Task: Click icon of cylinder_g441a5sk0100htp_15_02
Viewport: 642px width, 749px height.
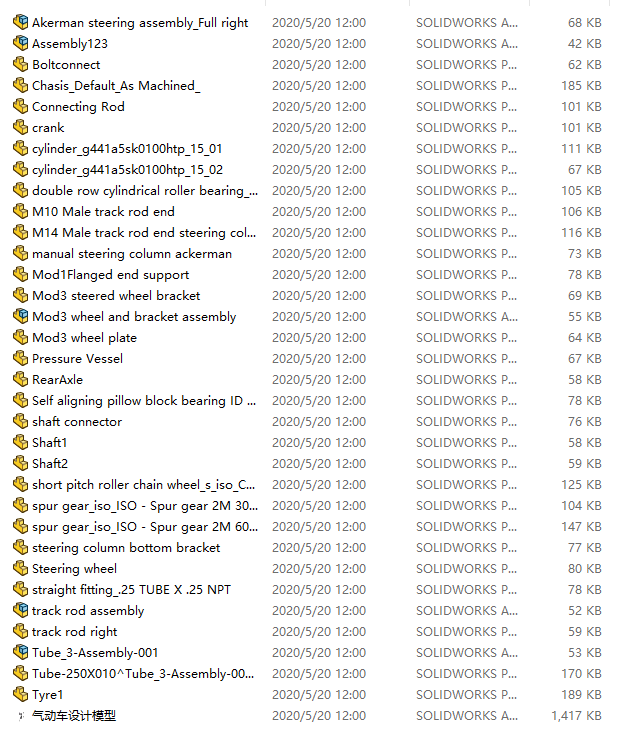Action: point(21,169)
